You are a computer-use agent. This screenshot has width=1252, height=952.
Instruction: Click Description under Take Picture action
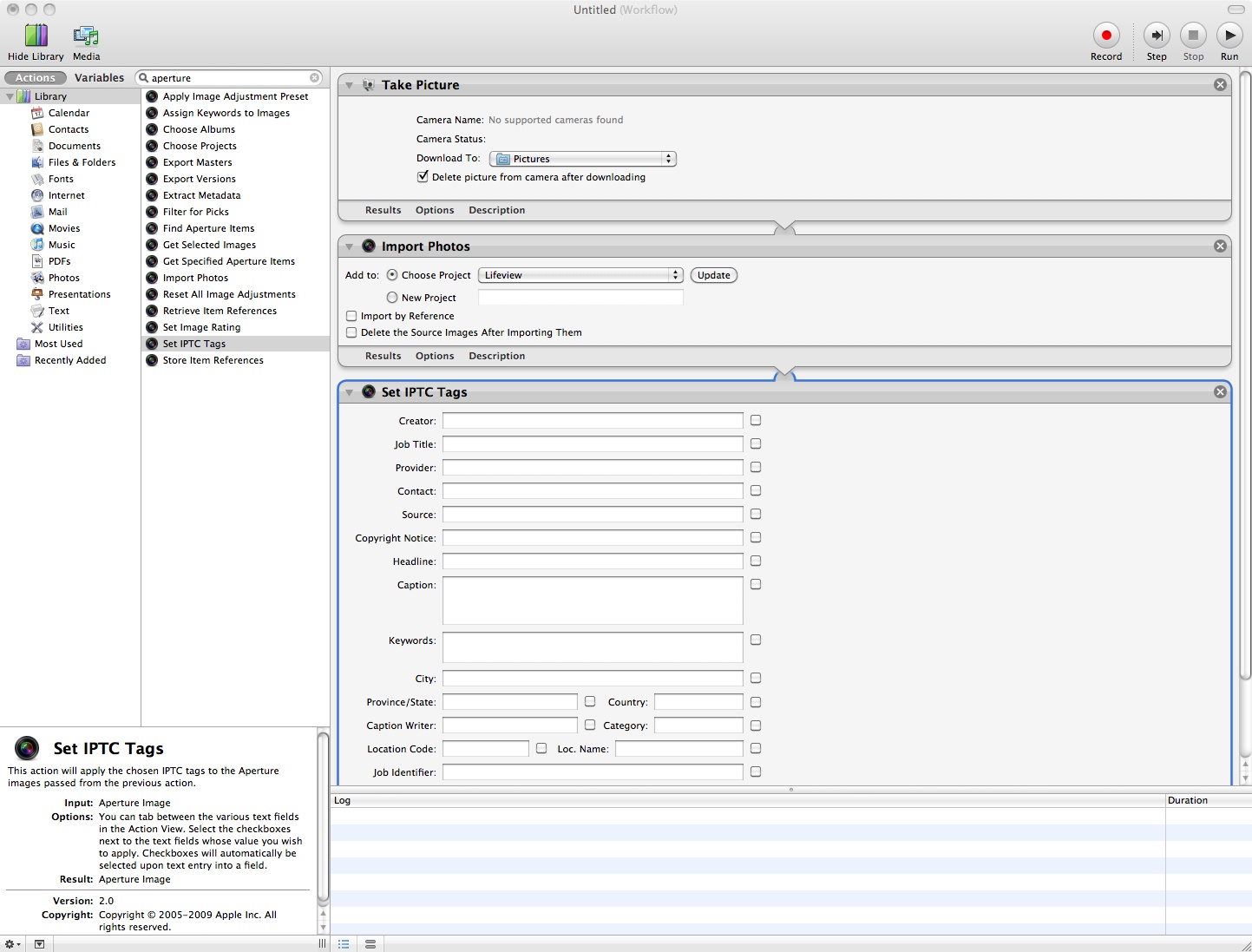point(496,210)
